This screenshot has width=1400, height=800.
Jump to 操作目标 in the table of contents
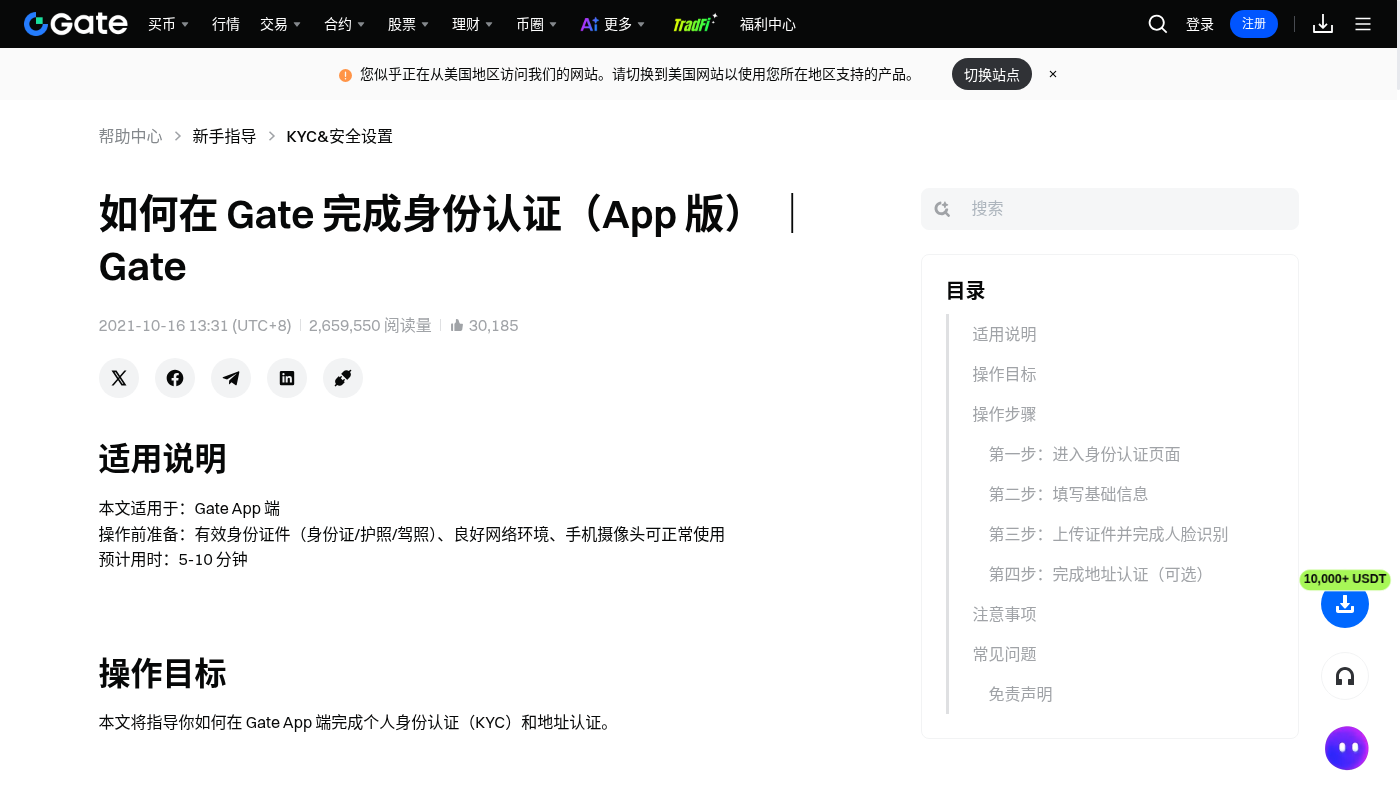[x=1005, y=374]
